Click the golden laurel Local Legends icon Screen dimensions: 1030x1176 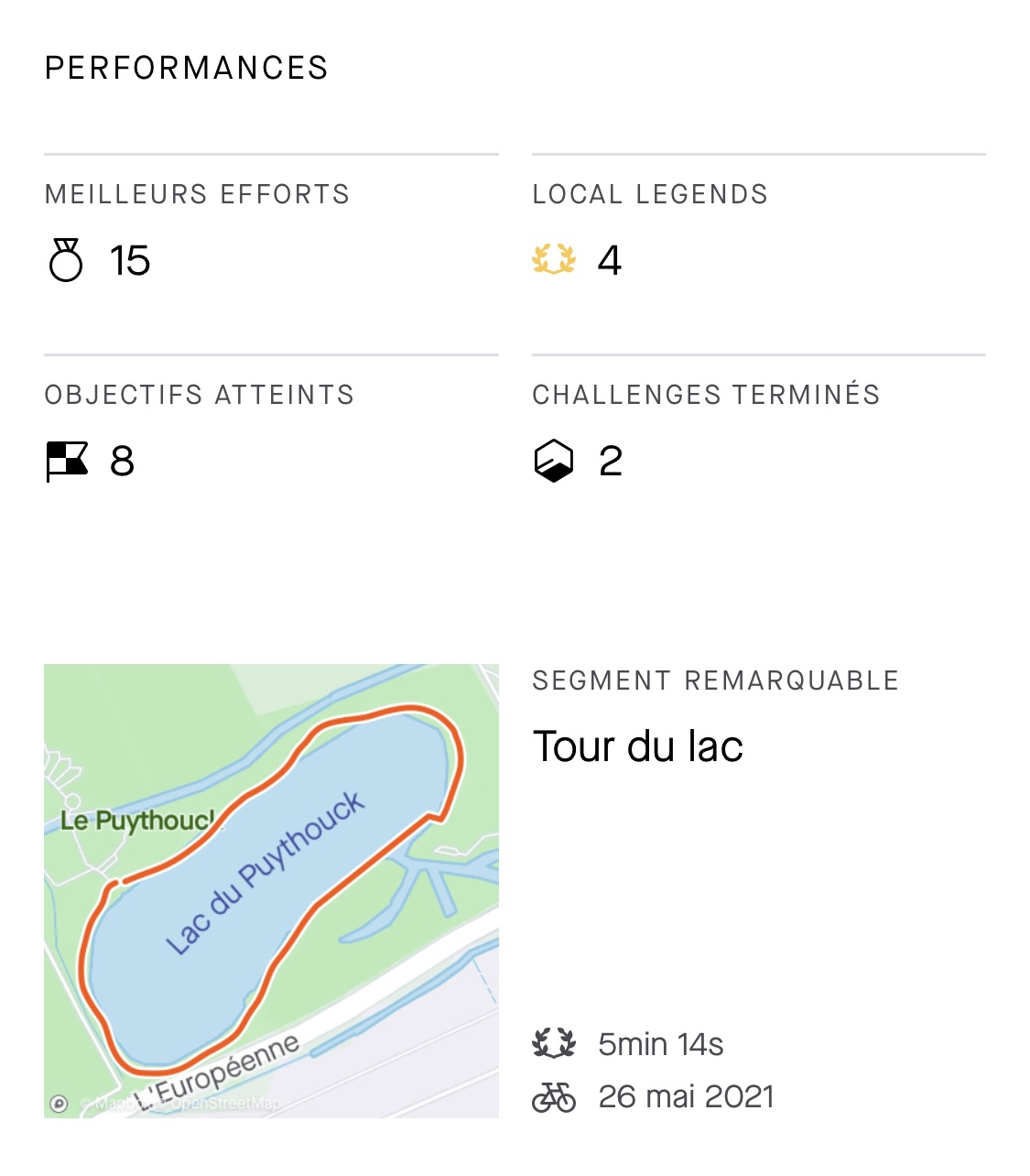554,260
